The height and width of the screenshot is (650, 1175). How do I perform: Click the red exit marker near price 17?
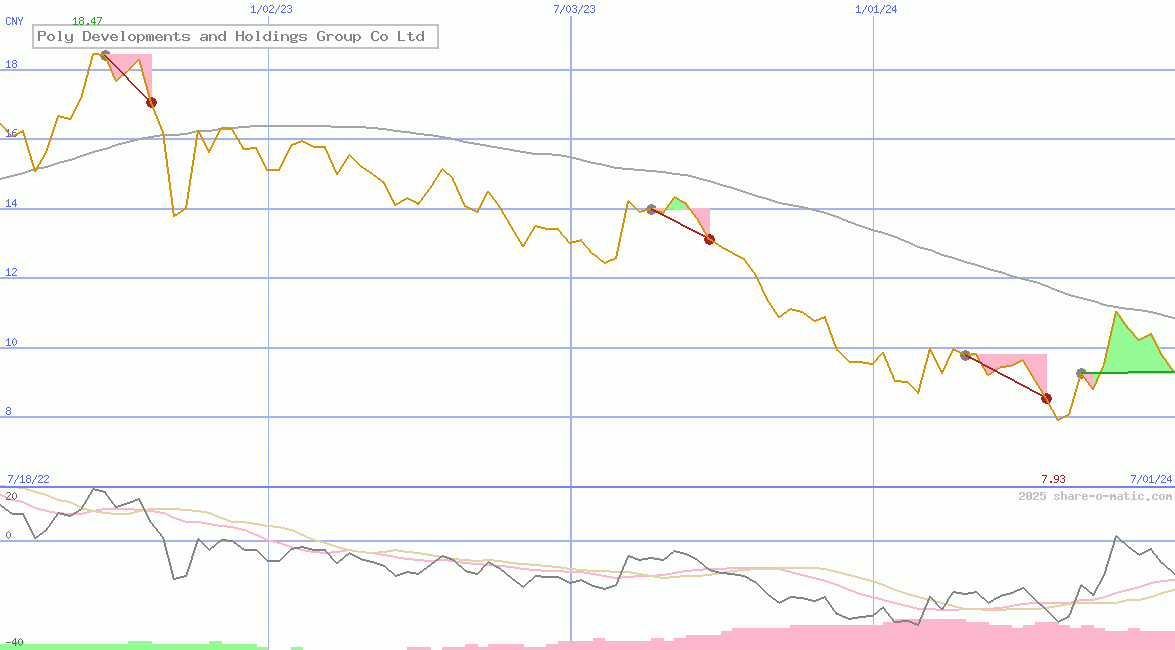pyautogui.click(x=151, y=102)
